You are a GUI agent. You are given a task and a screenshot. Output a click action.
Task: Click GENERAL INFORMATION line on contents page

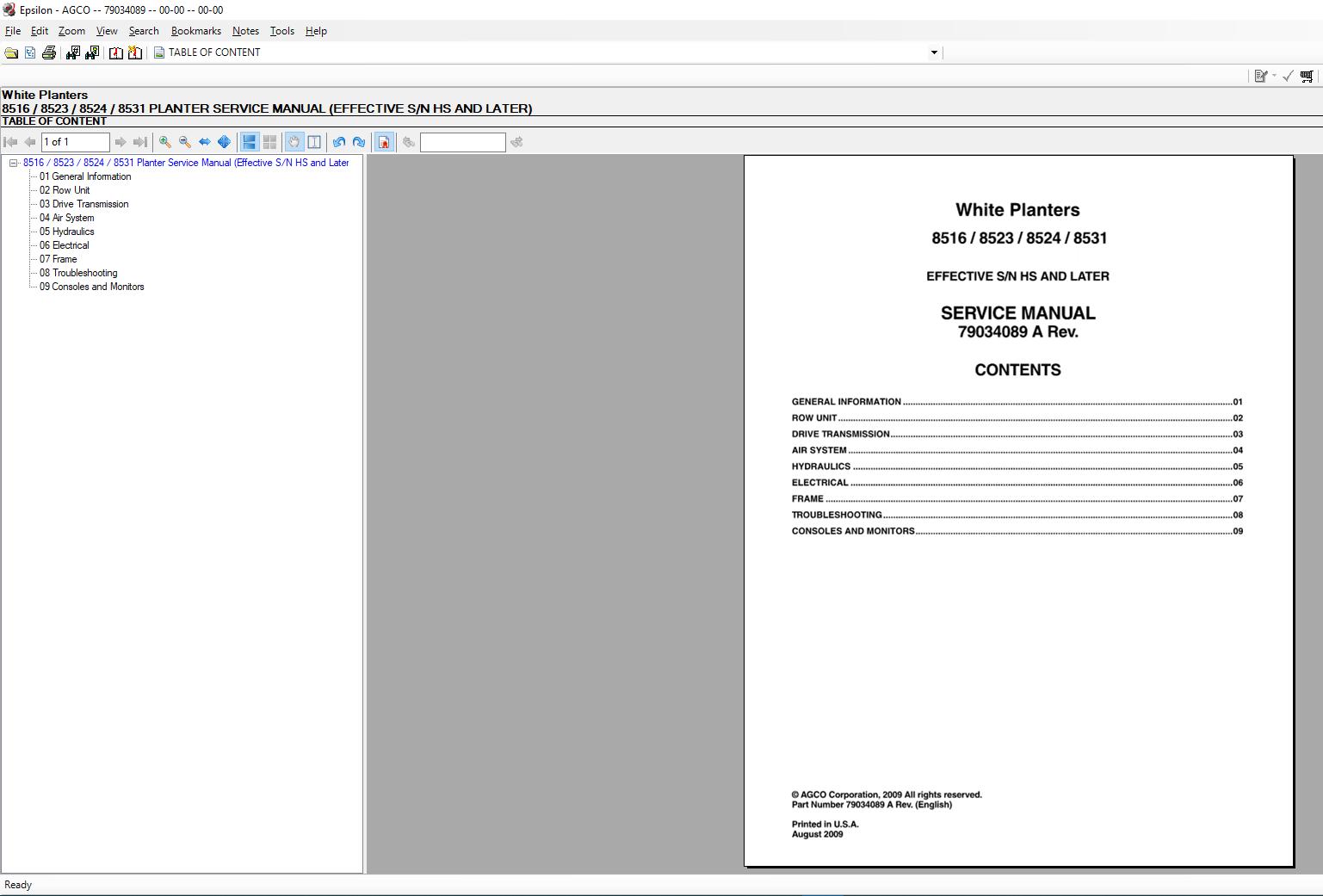tap(1017, 402)
